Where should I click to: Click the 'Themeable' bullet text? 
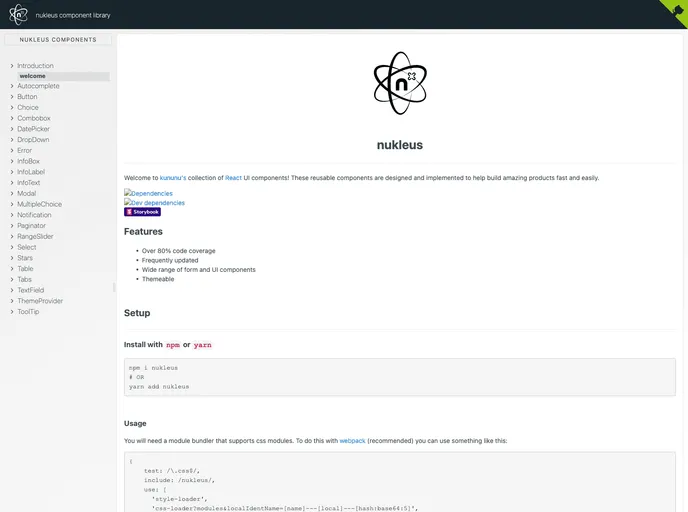click(158, 279)
